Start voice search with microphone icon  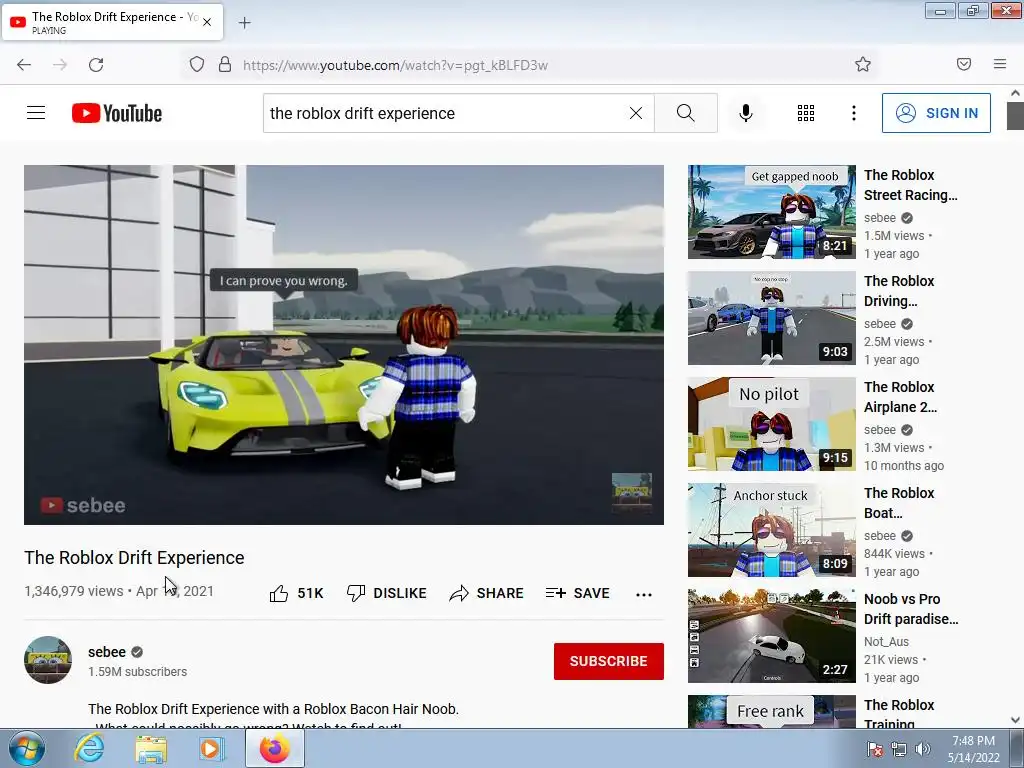click(x=745, y=113)
